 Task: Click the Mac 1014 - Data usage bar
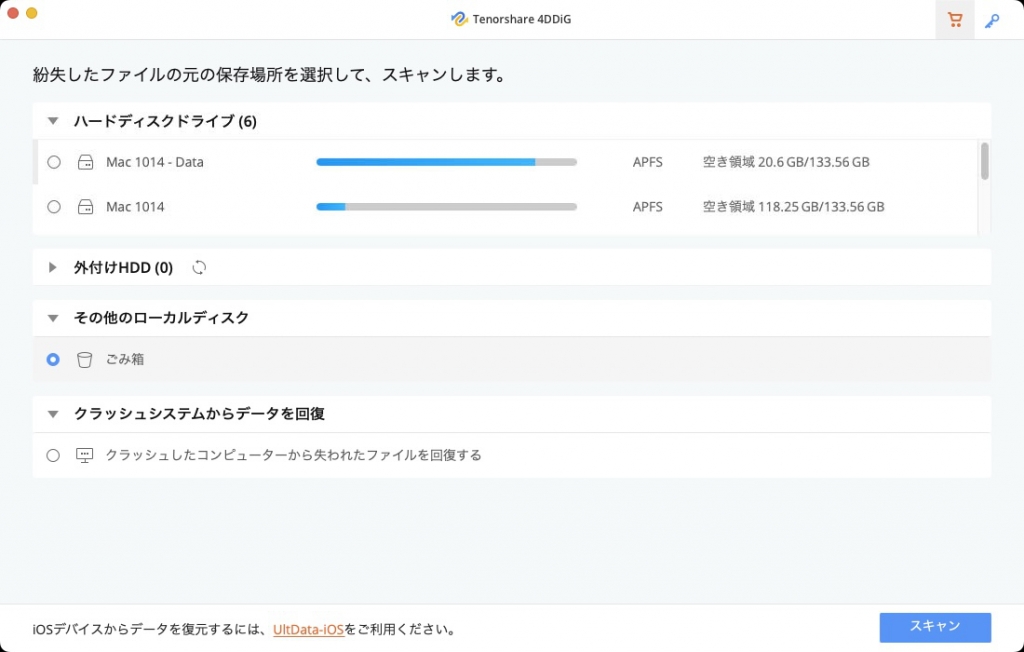coord(446,161)
